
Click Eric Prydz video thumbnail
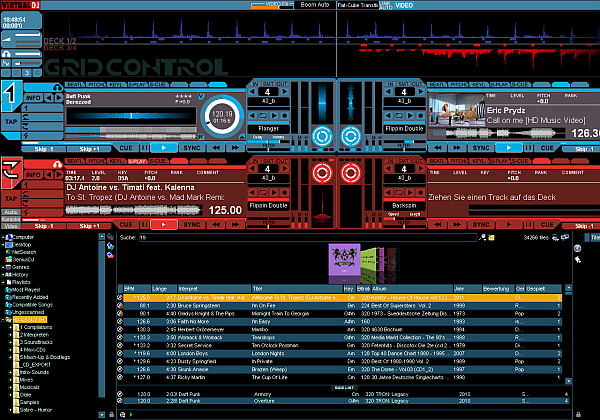pos(456,111)
